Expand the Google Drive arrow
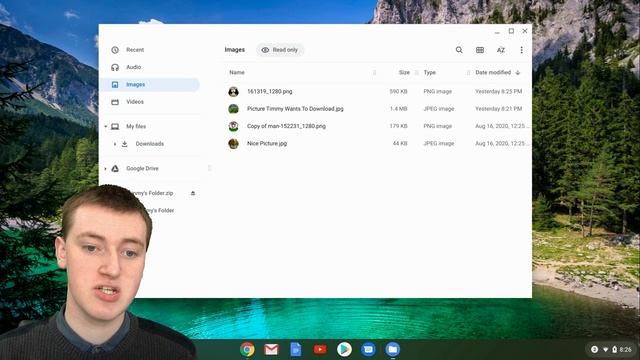 106,168
